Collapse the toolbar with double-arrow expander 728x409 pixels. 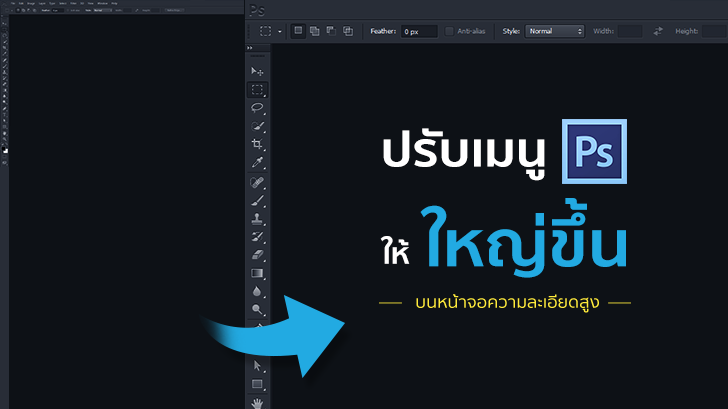point(250,48)
